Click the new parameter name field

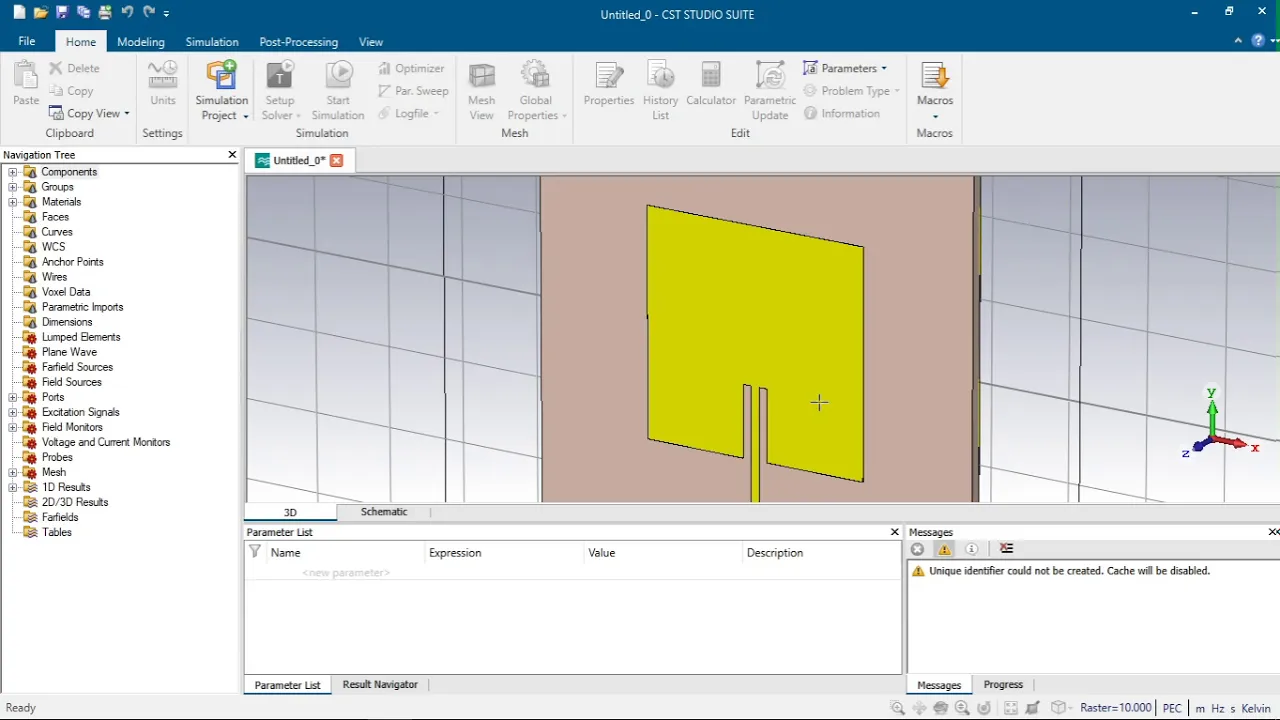346,573
